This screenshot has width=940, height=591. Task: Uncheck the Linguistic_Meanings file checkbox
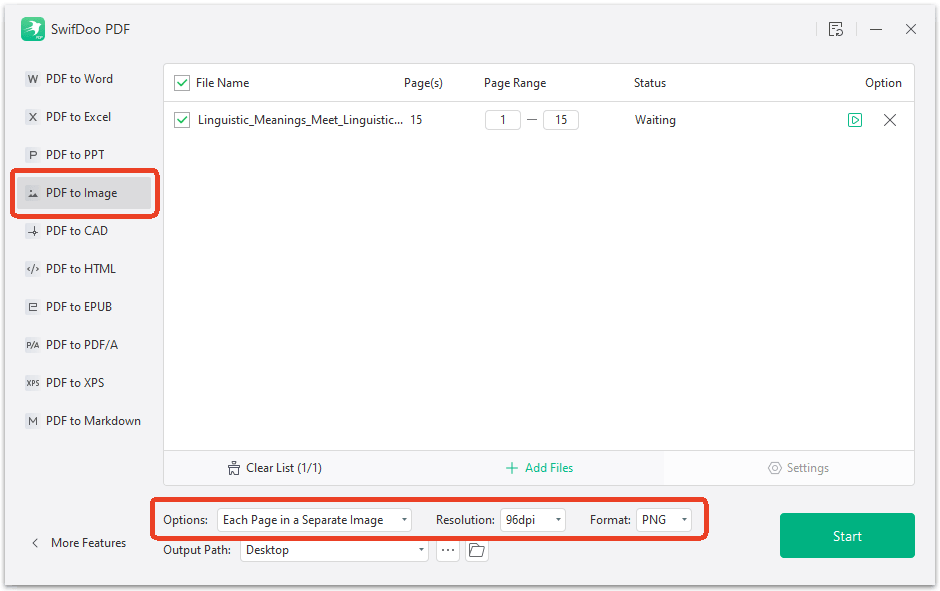pyautogui.click(x=182, y=120)
